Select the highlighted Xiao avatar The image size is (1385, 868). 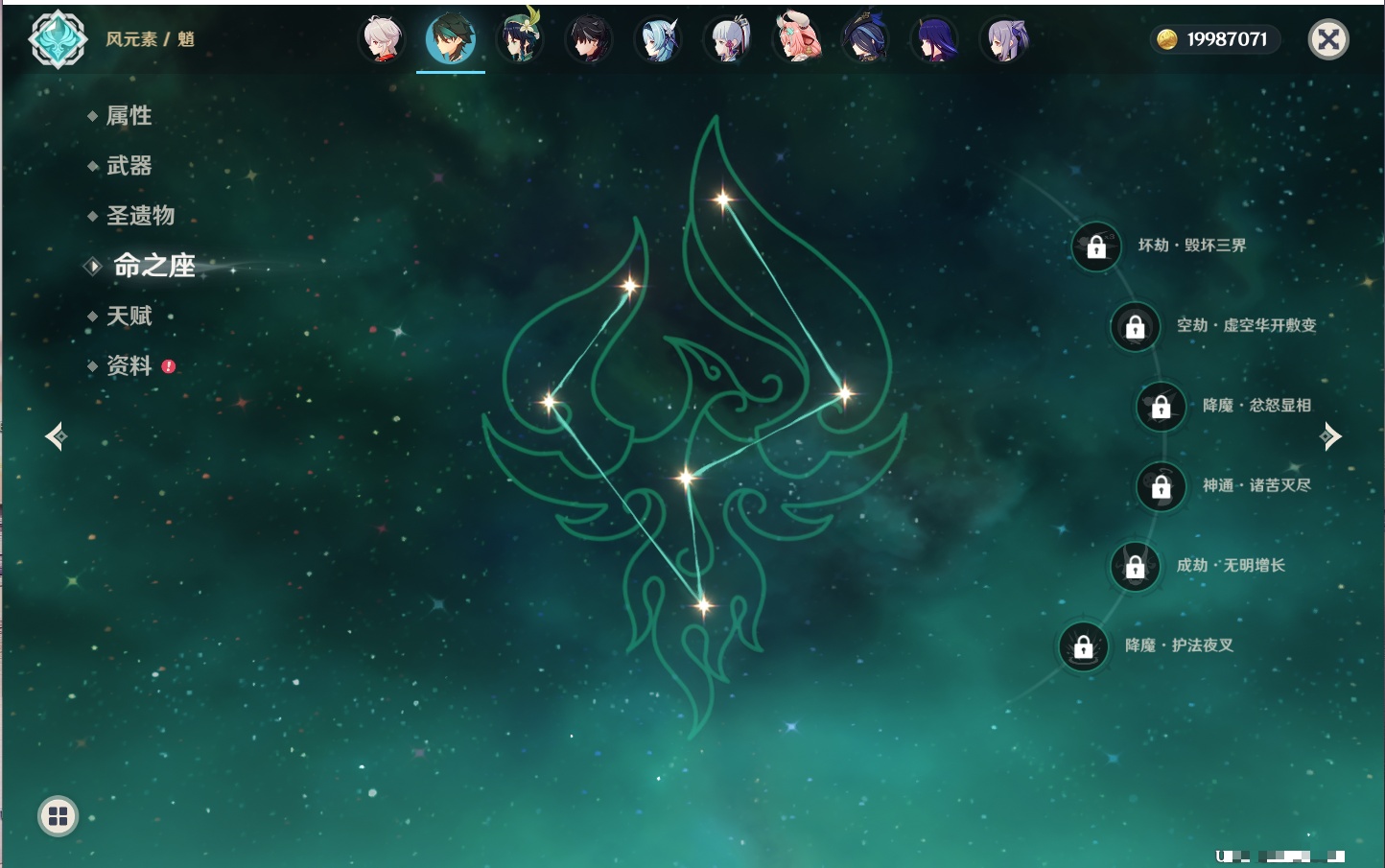pos(450,39)
